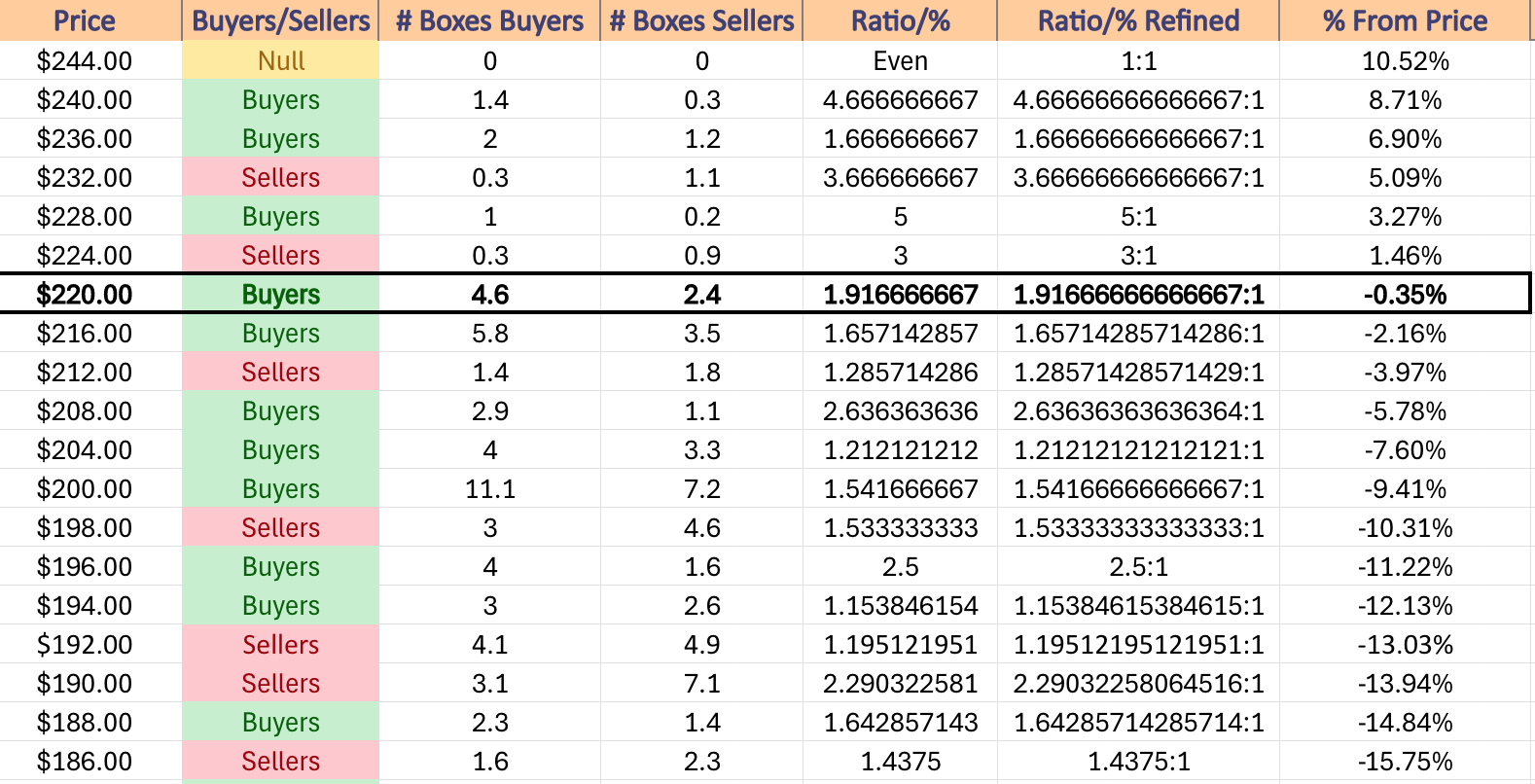Click the 4.666666667 ratio cell
The height and width of the screenshot is (784, 1535).
tap(901, 100)
